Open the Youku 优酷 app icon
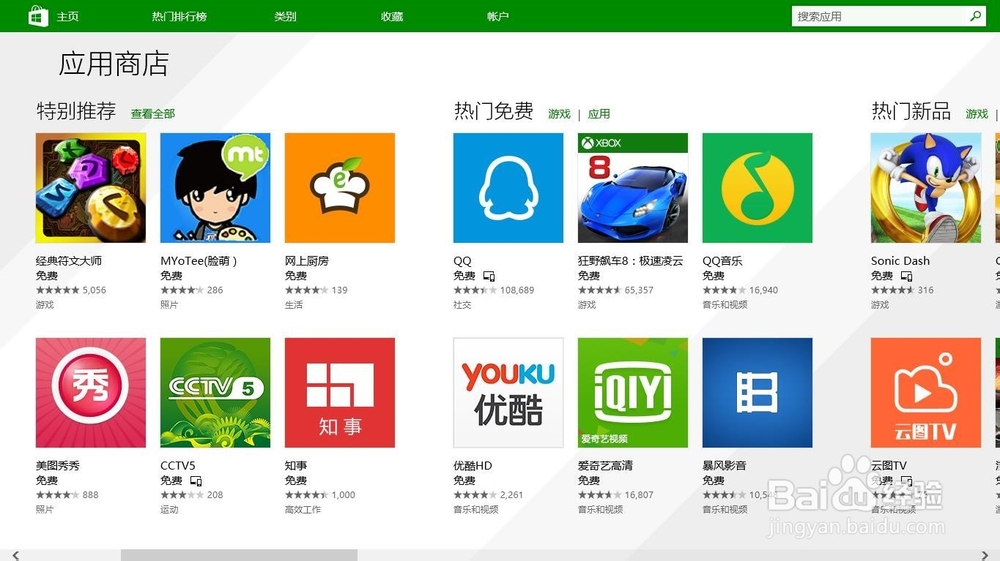This screenshot has height=561, width=1000. [x=508, y=393]
